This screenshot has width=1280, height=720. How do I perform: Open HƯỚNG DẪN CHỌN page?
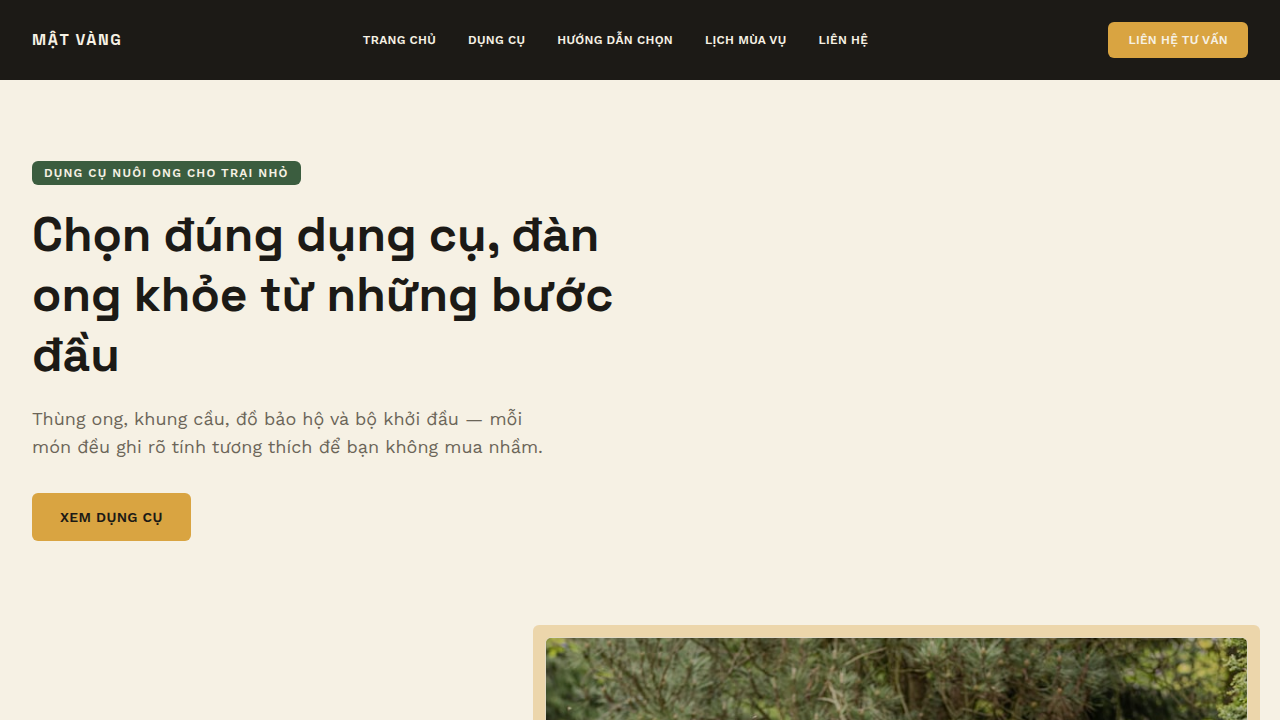tap(615, 40)
